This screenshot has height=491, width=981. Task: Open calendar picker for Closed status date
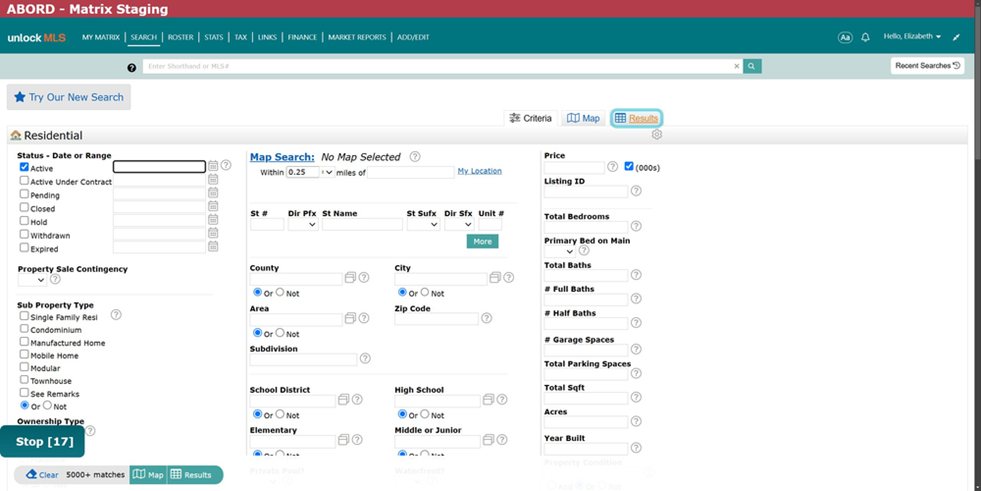213,206
